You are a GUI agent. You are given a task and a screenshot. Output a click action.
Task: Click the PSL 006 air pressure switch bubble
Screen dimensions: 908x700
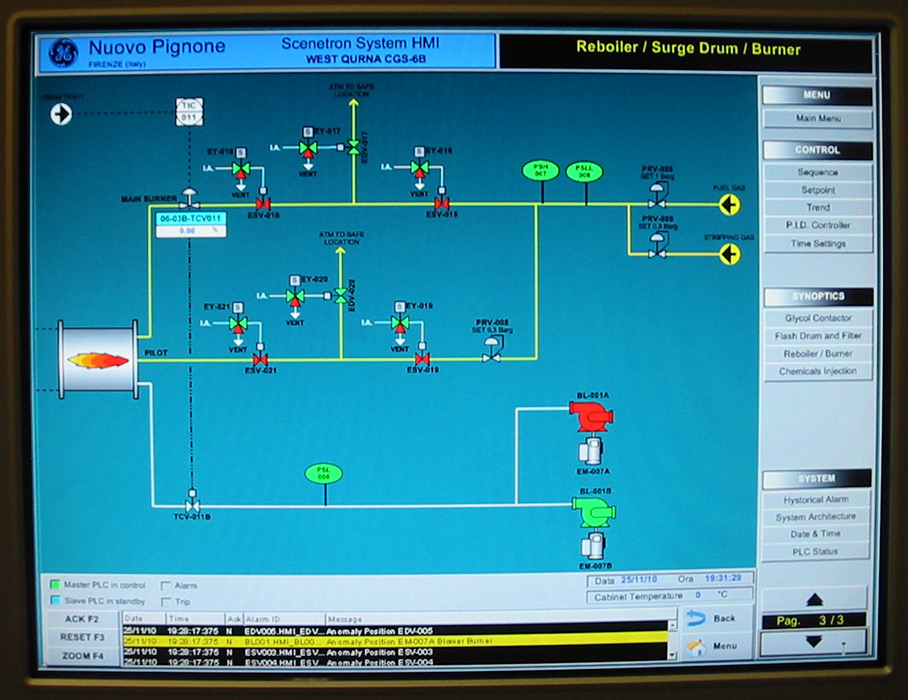(x=324, y=474)
